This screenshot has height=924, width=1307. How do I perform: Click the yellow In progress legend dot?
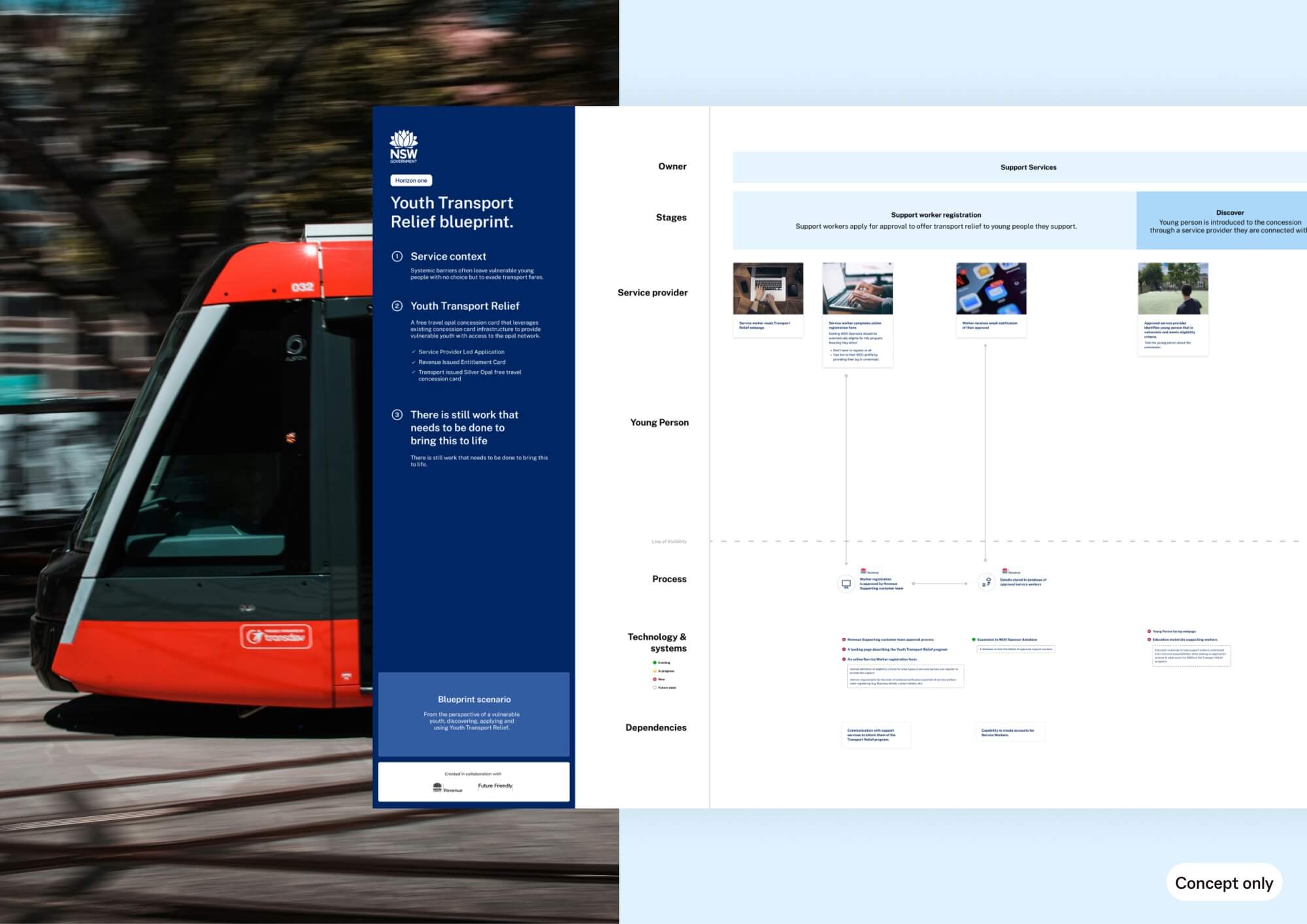(x=654, y=671)
